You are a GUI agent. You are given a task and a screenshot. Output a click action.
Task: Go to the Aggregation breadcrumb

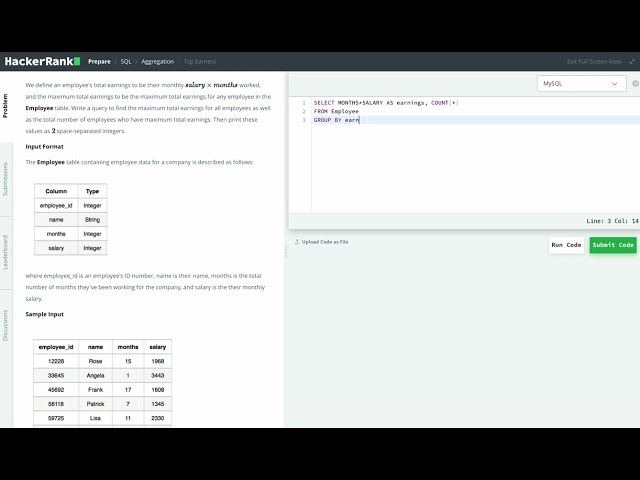tap(158, 62)
